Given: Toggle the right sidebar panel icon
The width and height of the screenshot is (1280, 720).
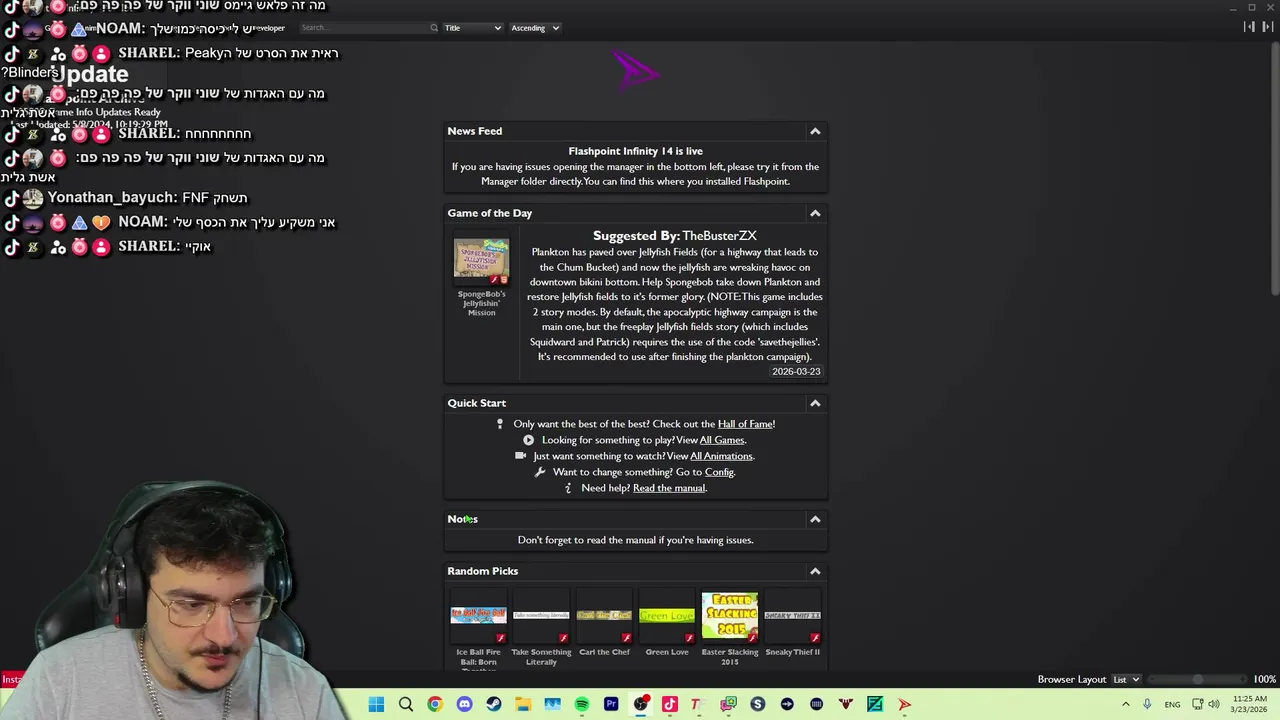Looking at the screenshot, I should pyautogui.click(x=1266, y=27).
